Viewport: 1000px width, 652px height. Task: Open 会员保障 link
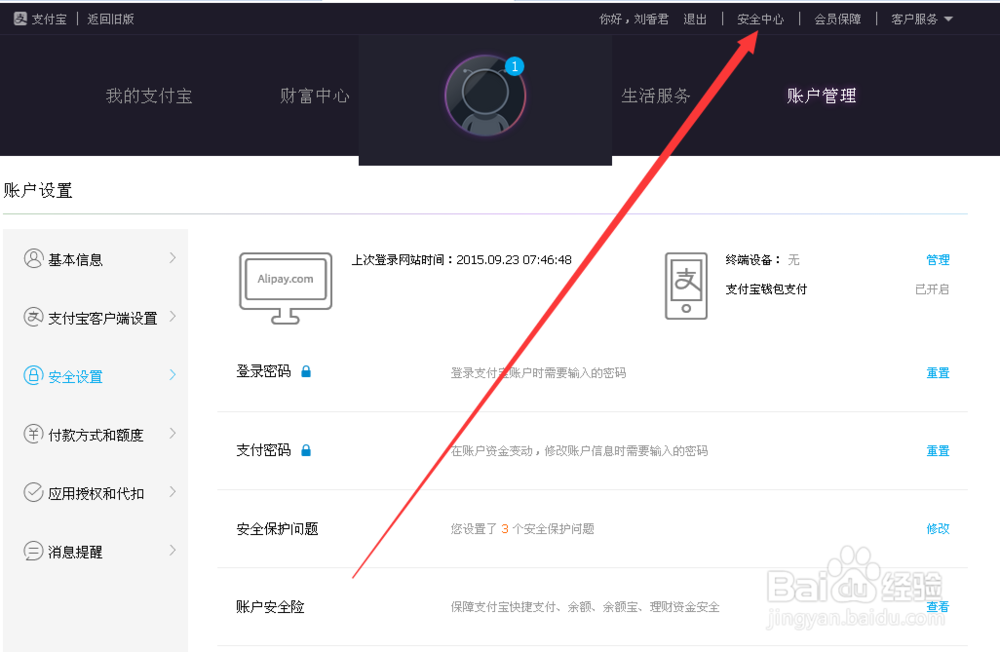837,19
